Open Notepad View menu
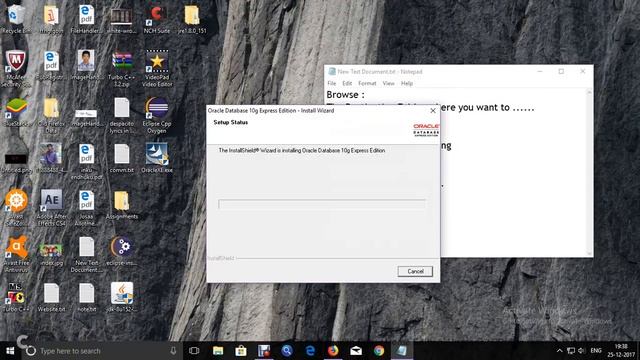The image size is (640, 360). point(388,83)
